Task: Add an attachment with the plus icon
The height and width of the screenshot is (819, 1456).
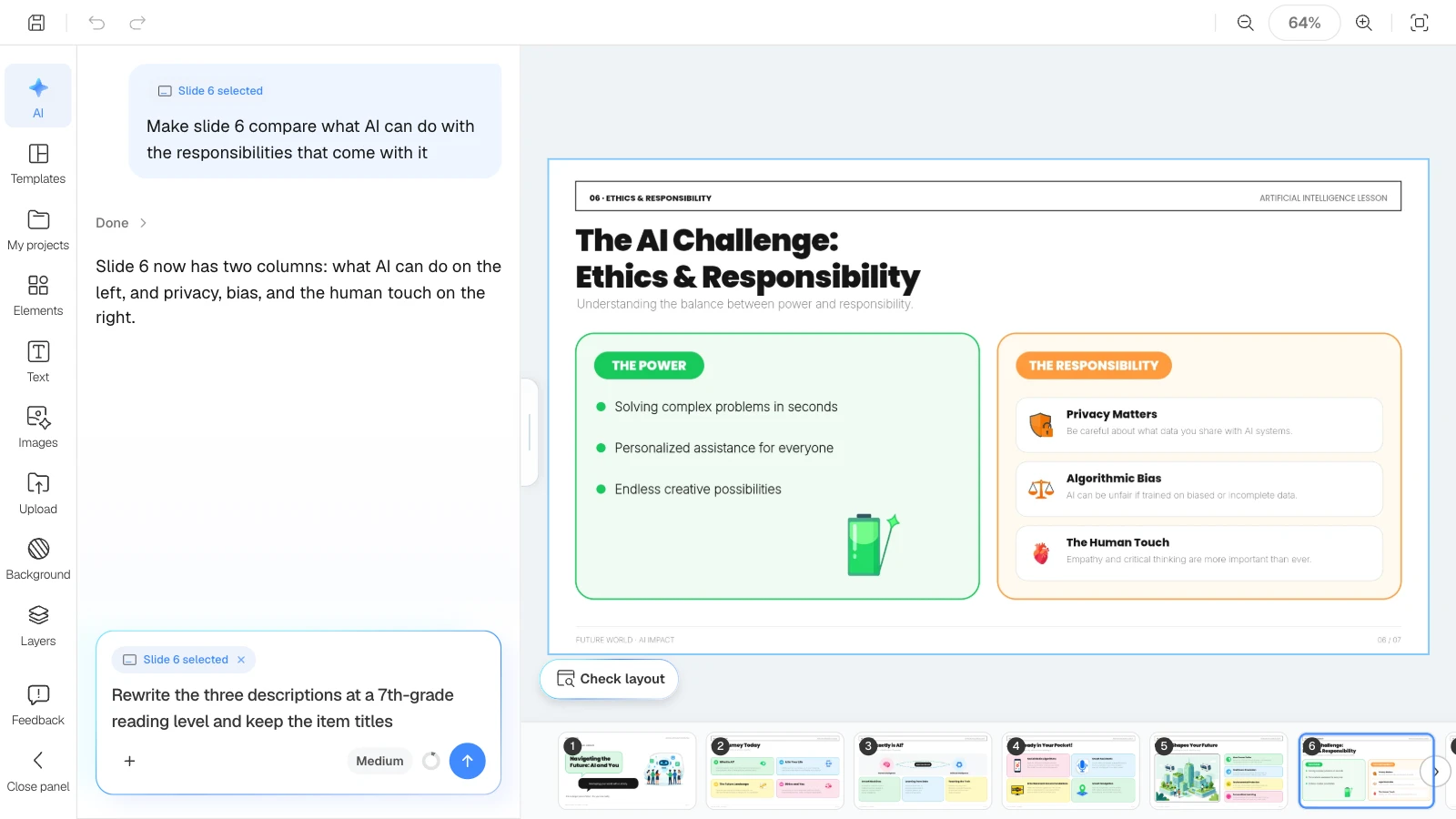Action: coord(129,761)
